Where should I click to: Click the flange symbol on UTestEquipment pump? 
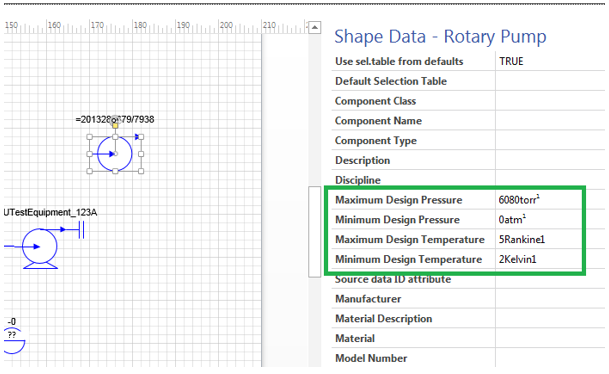click(x=81, y=230)
